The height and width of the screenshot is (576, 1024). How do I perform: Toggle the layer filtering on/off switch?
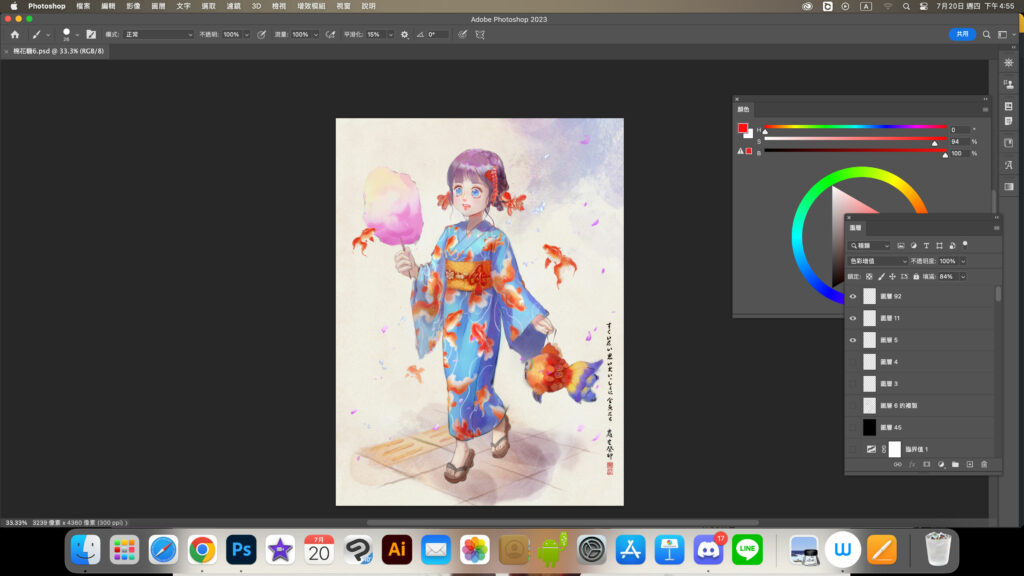tap(965, 245)
